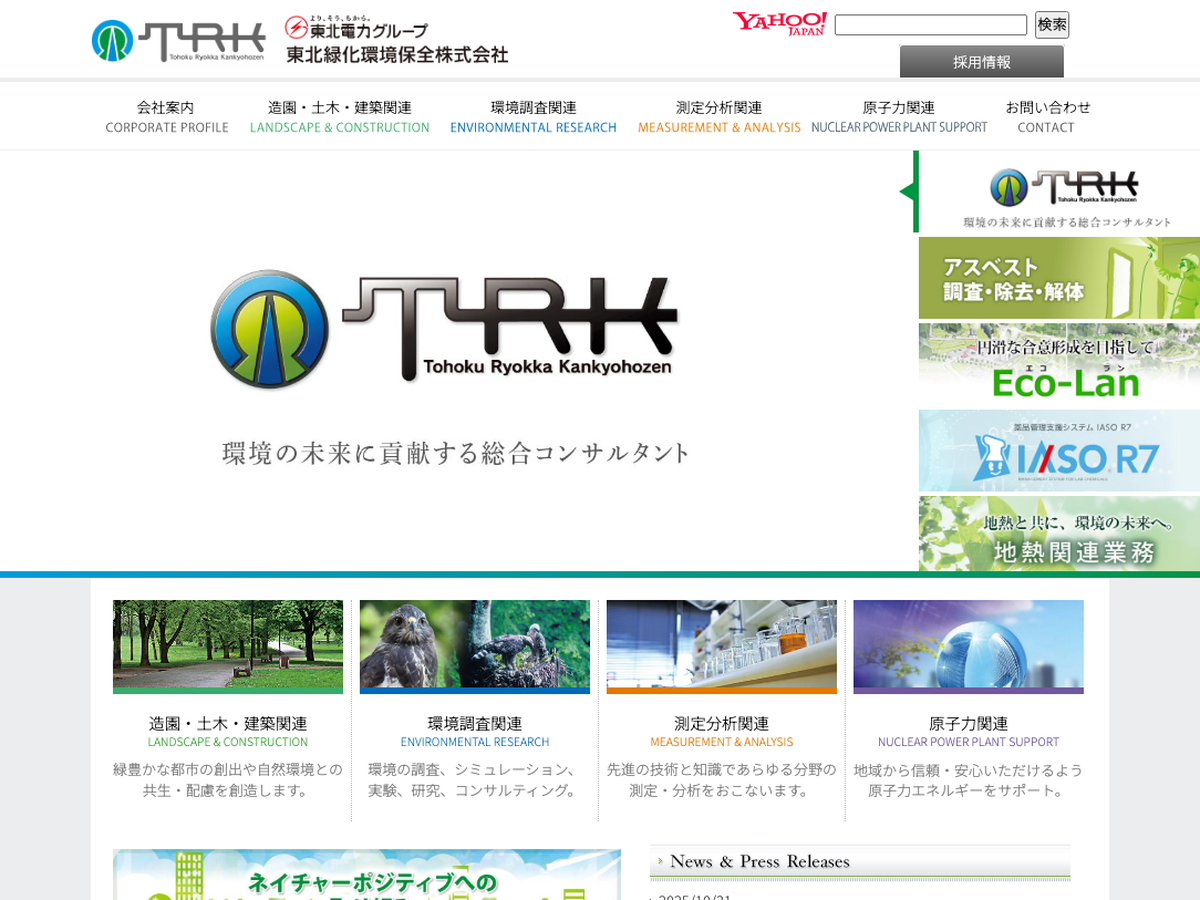The height and width of the screenshot is (900, 1200).
Task: Click the Yahoo! Japan logo
Action: tap(779, 24)
